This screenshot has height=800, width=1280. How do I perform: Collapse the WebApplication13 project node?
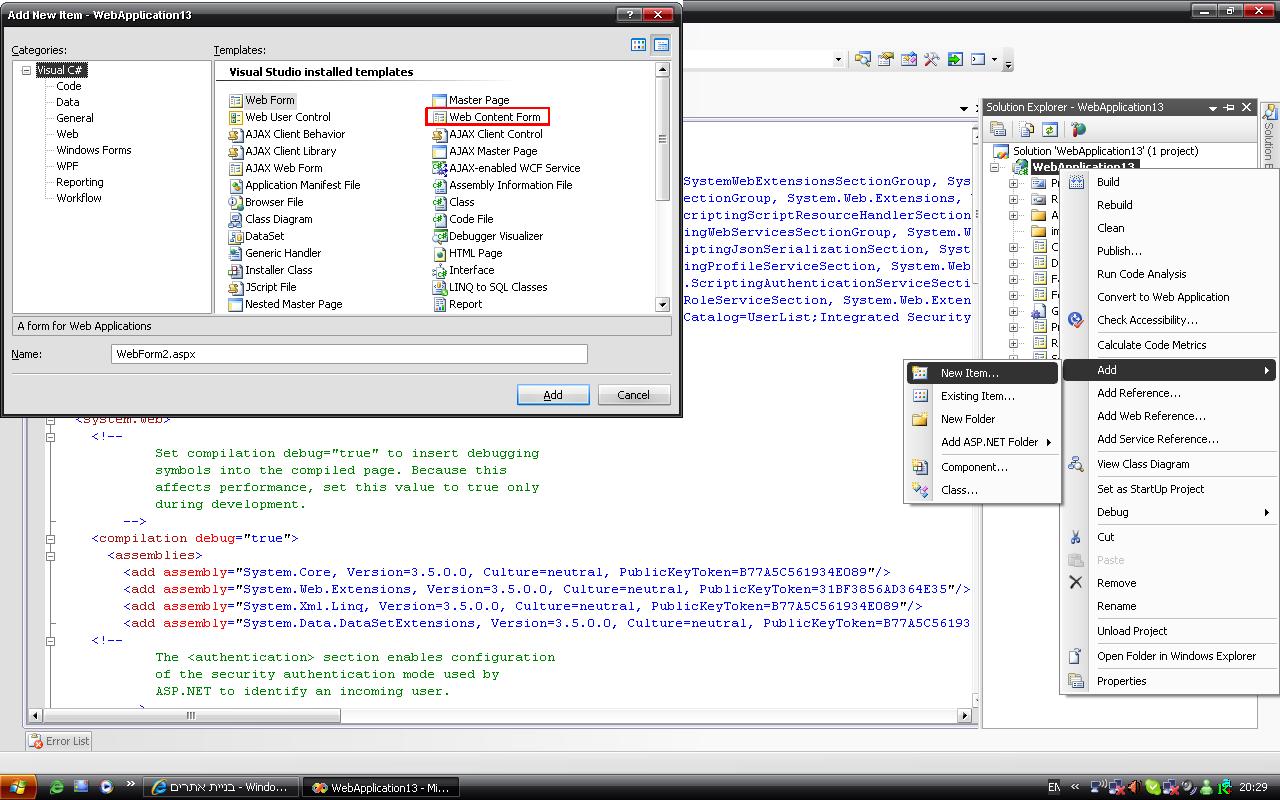[995, 168]
